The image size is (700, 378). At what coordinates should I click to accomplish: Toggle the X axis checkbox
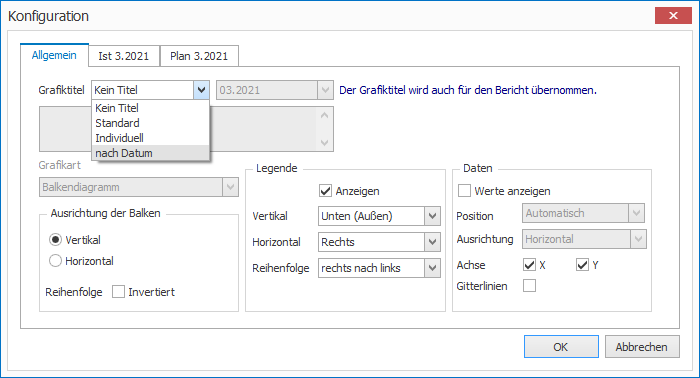pyautogui.click(x=529, y=265)
